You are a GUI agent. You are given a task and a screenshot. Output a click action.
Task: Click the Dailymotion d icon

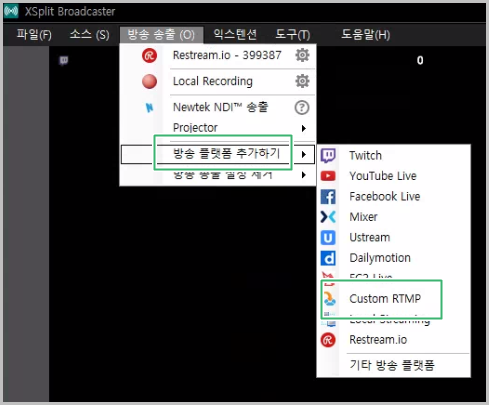pyautogui.click(x=328, y=258)
